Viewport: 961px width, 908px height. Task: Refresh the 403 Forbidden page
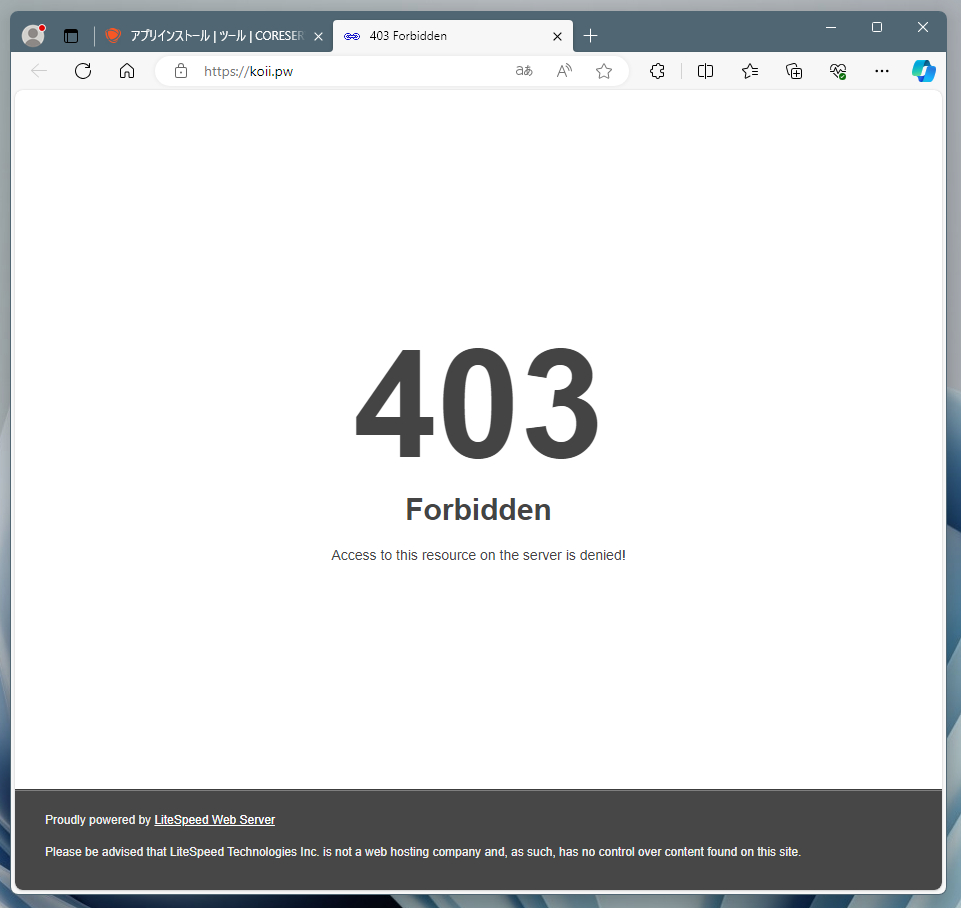(x=83, y=71)
